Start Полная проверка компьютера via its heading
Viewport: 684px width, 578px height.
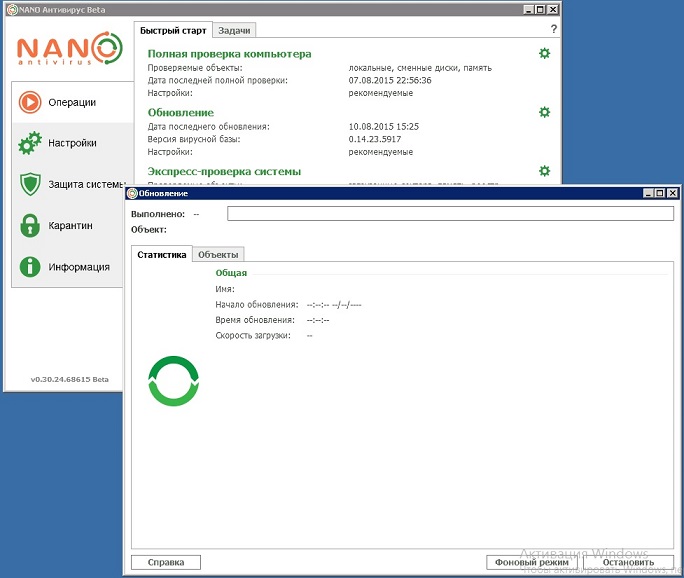229,54
